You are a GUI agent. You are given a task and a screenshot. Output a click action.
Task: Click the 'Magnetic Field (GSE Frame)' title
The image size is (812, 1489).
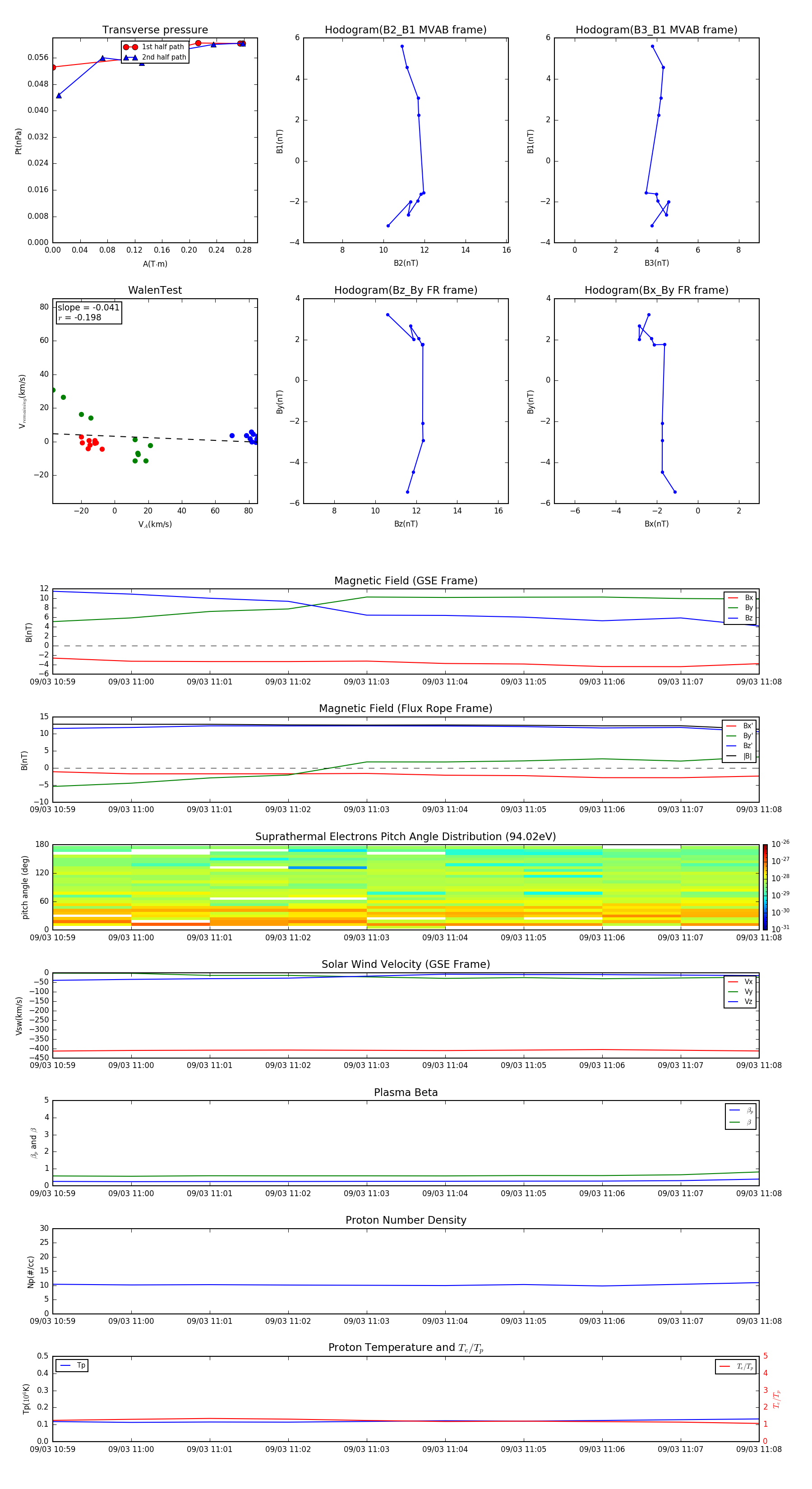[x=406, y=581]
